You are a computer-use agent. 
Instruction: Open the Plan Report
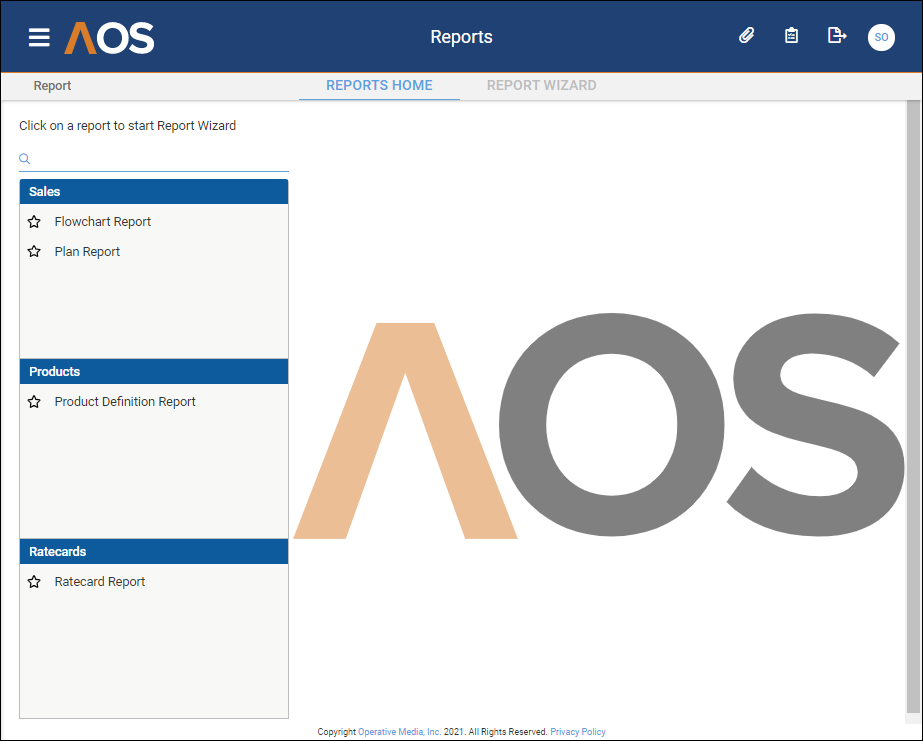(87, 251)
